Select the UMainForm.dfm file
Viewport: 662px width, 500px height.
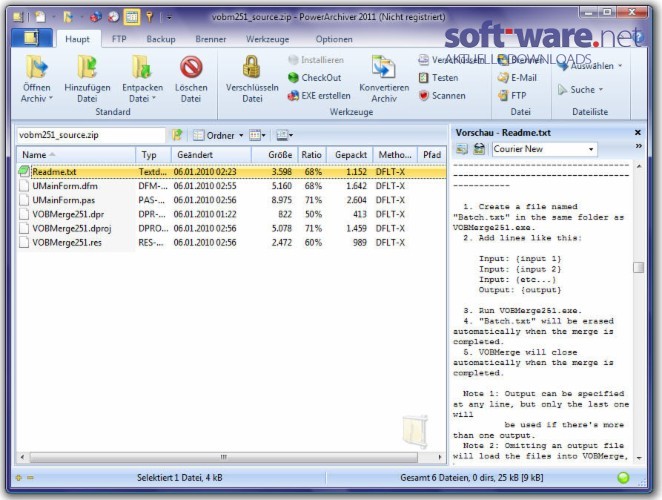[65, 186]
